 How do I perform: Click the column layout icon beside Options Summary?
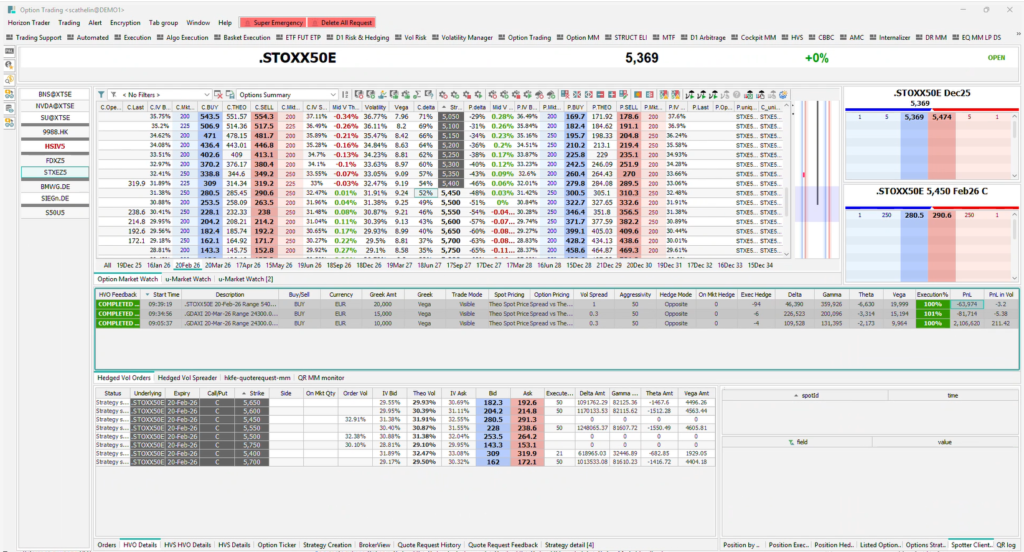point(345,95)
